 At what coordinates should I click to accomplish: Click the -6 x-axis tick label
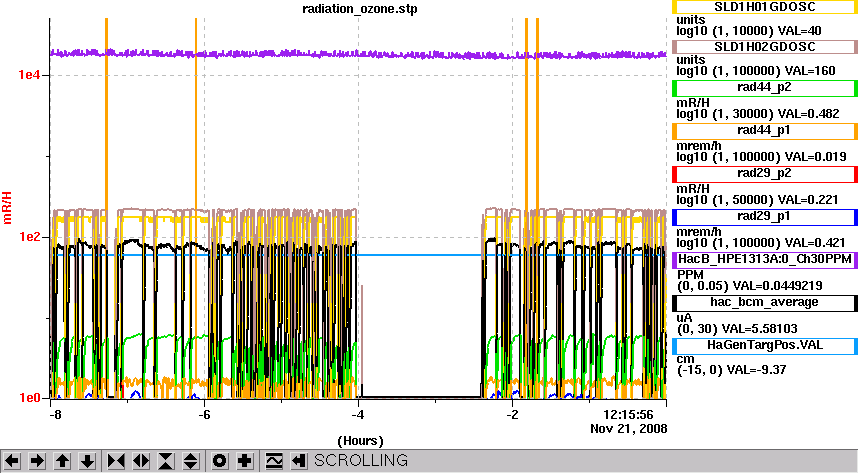[x=204, y=415]
